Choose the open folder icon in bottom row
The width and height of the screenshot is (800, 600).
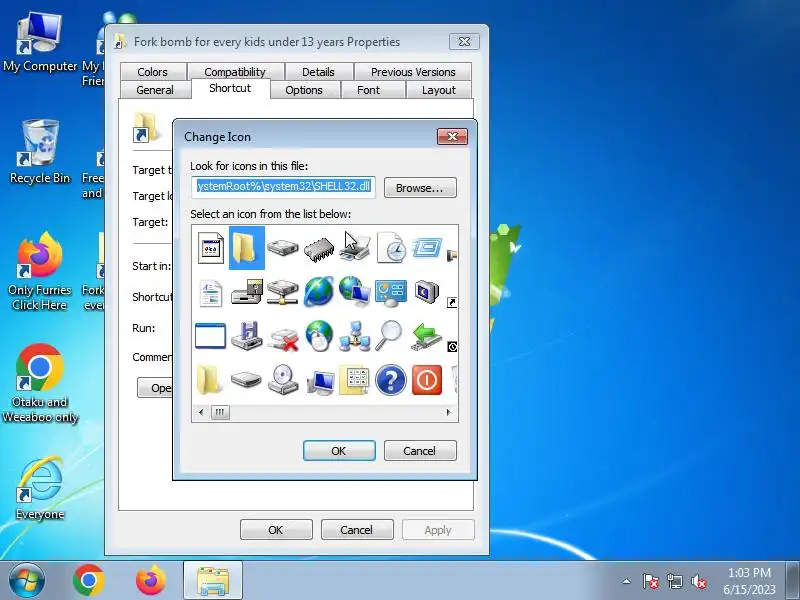209,380
